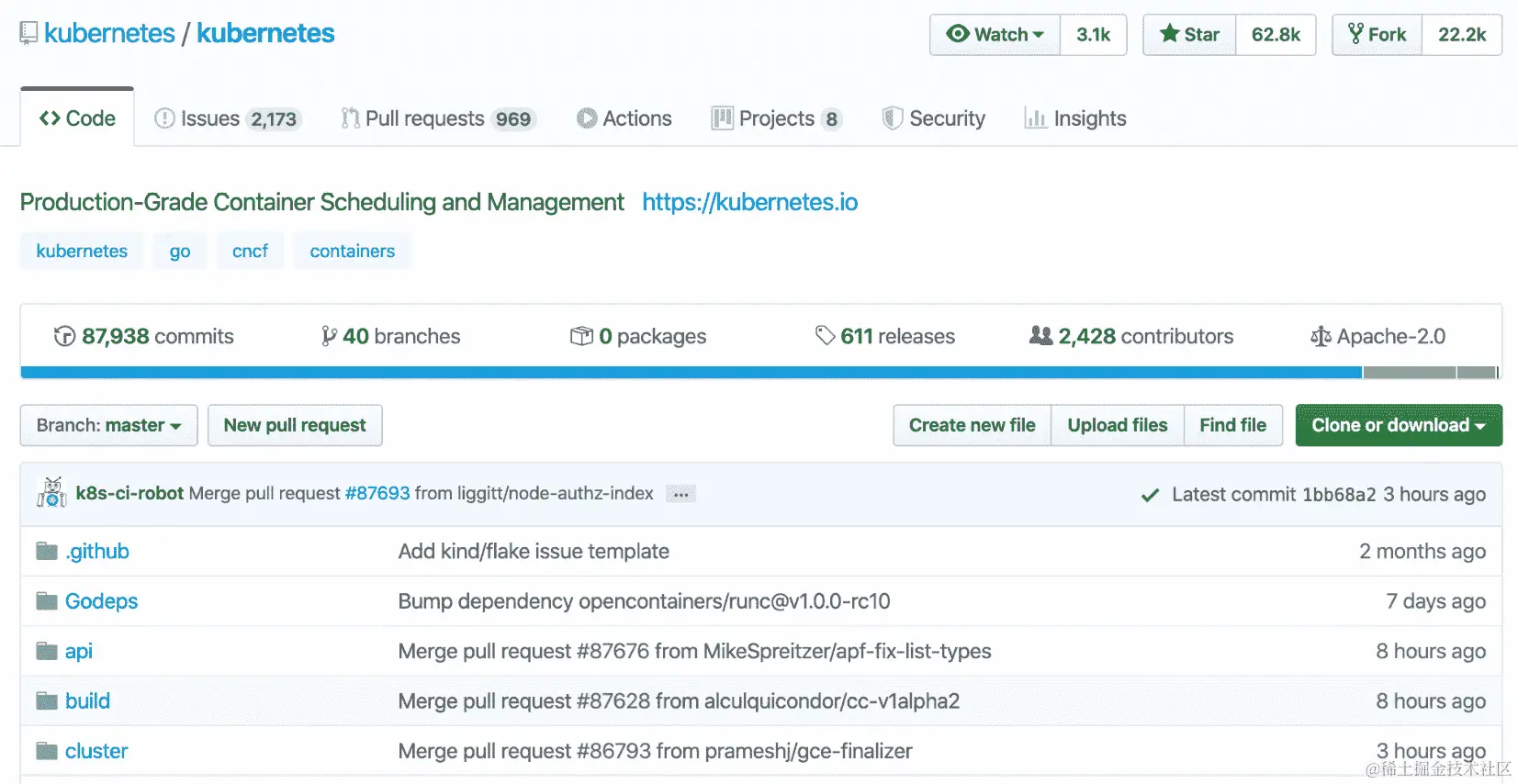Click the Security shield icon
Screen dimensions: 1518x784
tap(892, 118)
